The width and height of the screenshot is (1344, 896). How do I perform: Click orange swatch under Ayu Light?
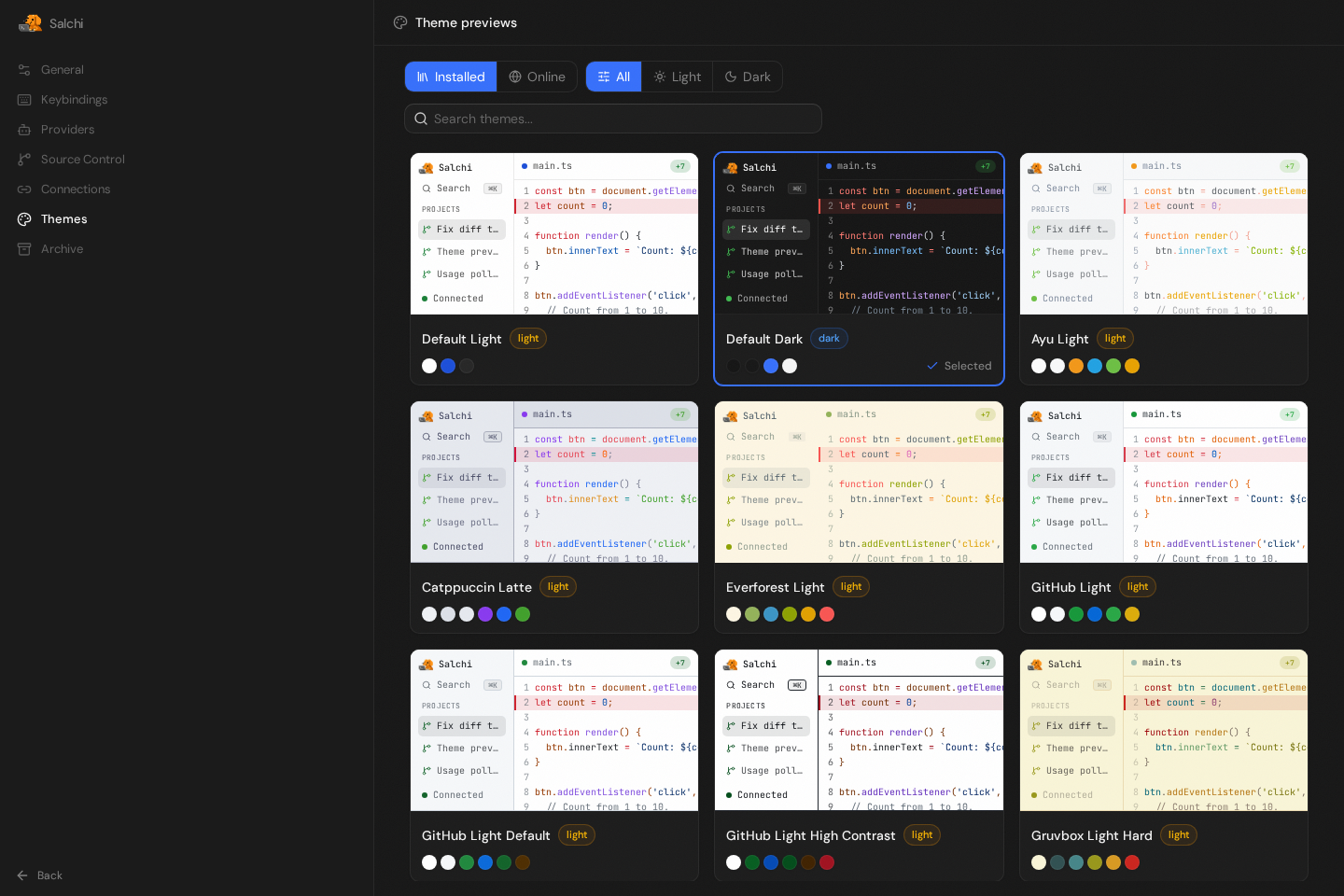tap(1076, 366)
